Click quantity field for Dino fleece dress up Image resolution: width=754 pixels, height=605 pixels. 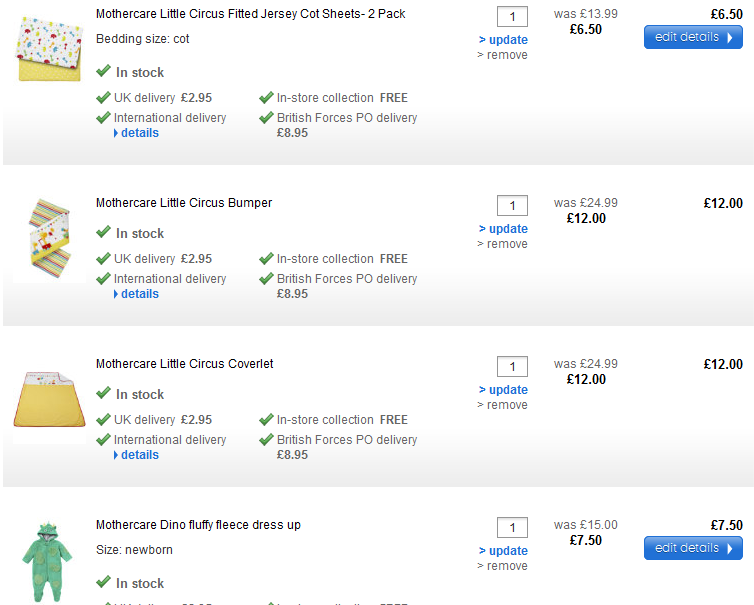pos(512,528)
